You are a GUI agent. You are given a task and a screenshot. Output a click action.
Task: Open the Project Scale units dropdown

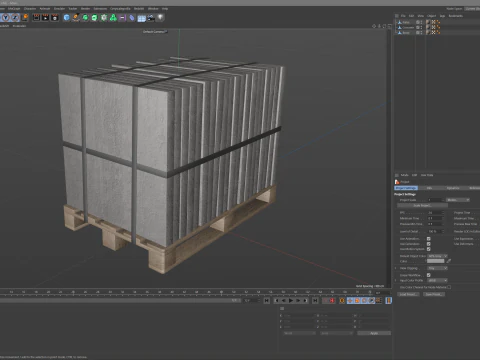click(458, 200)
